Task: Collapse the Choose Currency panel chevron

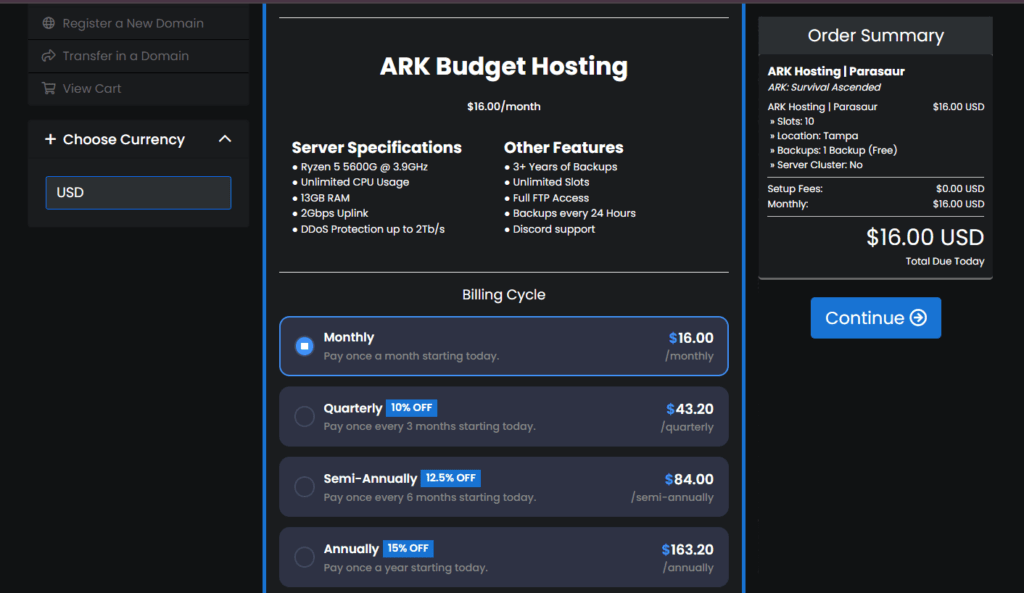Action: click(x=225, y=139)
